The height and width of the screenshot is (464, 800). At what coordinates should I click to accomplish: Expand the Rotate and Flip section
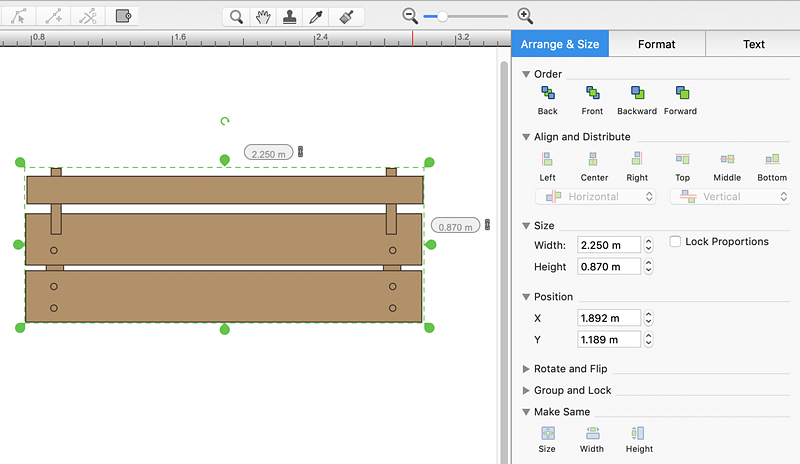(x=526, y=369)
